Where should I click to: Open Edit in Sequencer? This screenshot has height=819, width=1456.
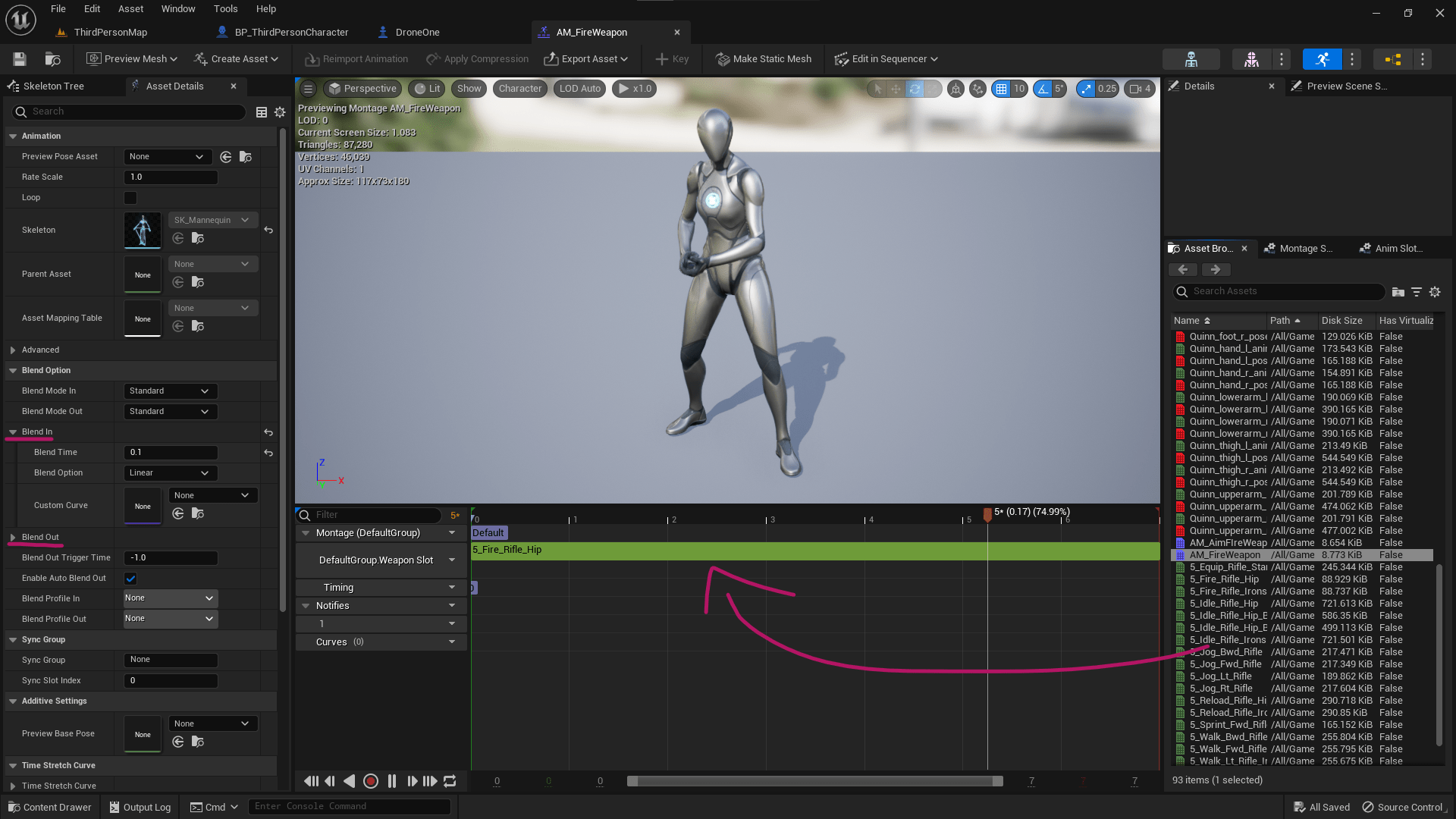point(885,58)
